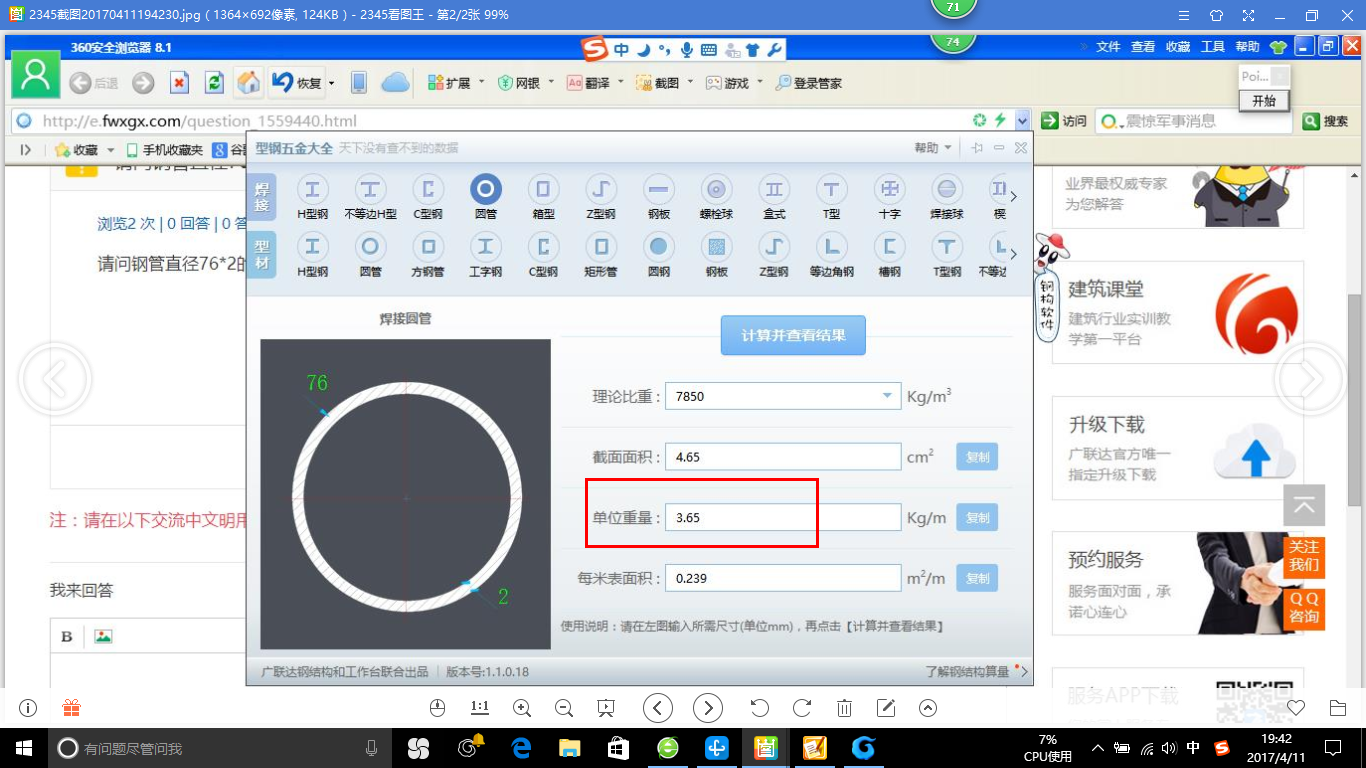Screen dimensions: 1366x768
Task: Zoom out with the viewer magnifier minus icon
Action: pyautogui.click(x=563, y=708)
